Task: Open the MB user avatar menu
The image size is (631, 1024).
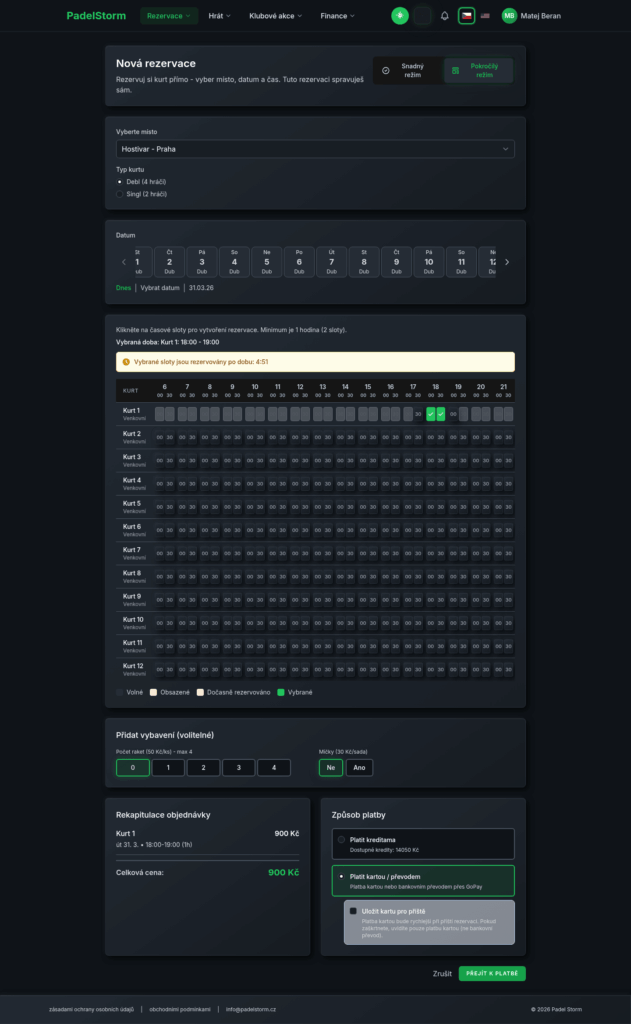Action: click(509, 16)
